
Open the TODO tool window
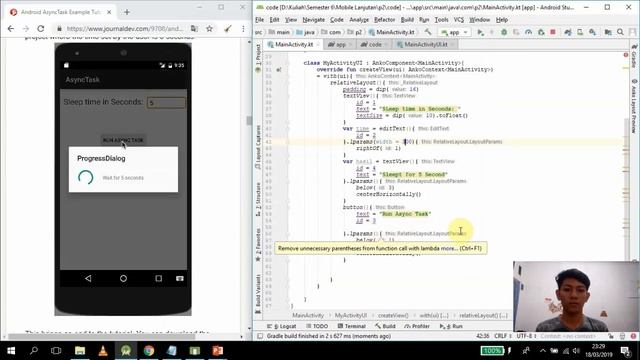pyautogui.click(x=317, y=326)
